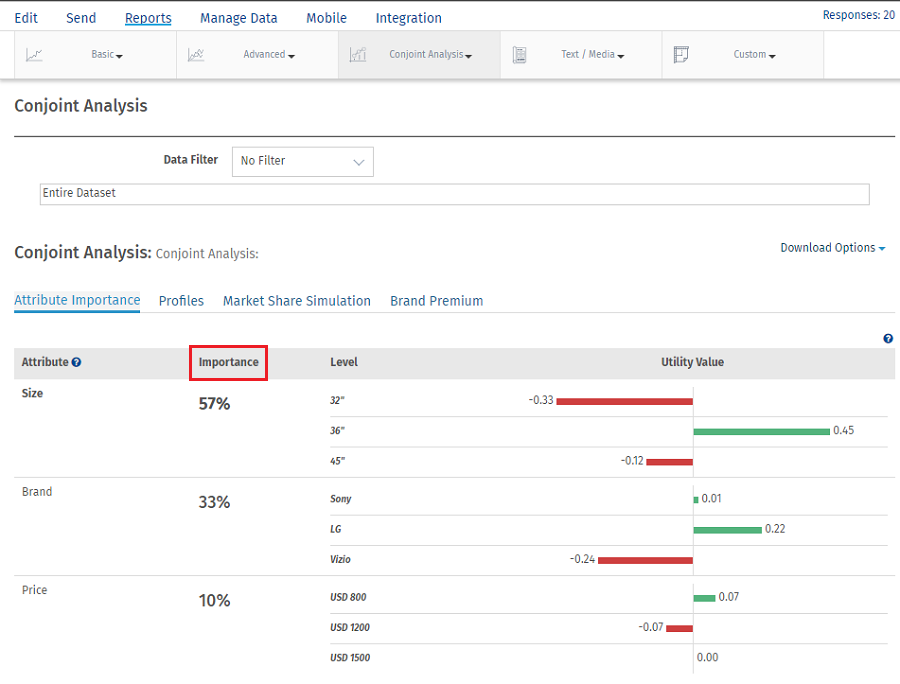Viewport: 900px width, 684px height.
Task: Click the Conjoint Analysis bar chart icon
Action: click(357, 55)
